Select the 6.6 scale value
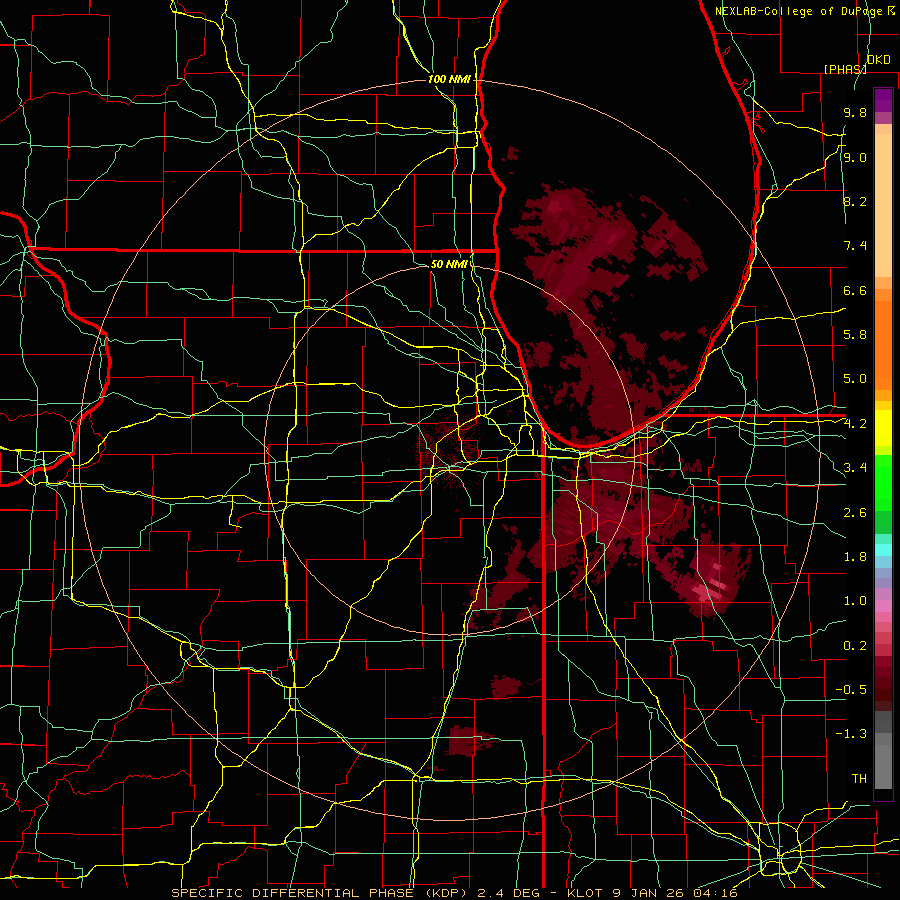 click(855, 290)
